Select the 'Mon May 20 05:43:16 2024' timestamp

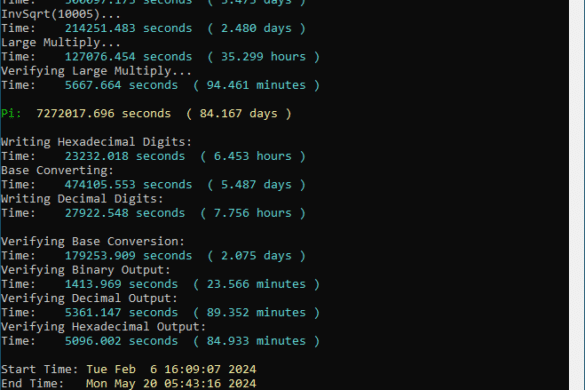pos(171,384)
